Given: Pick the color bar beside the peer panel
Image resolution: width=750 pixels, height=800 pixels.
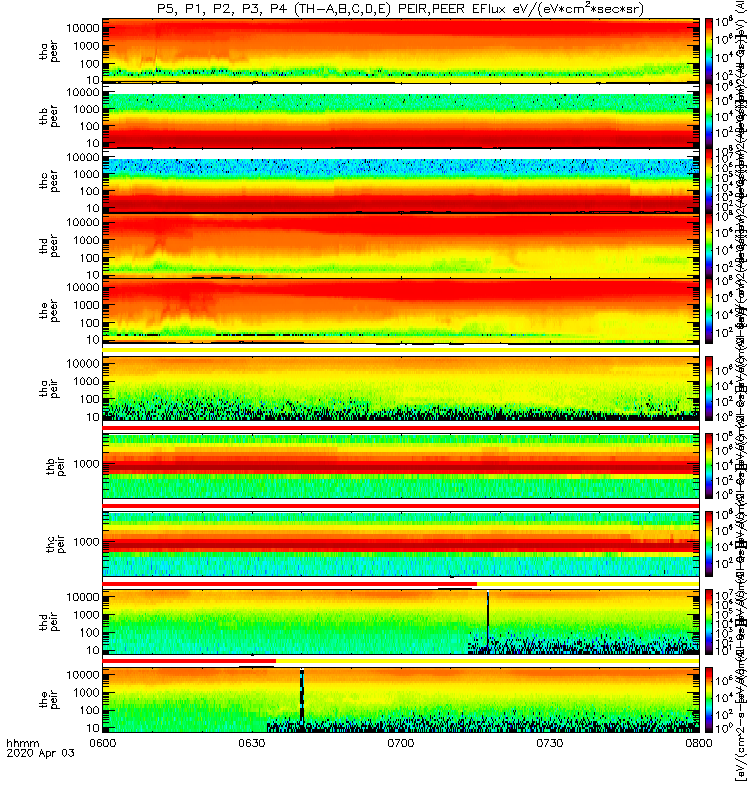Looking at the screenshot, I should click(709, 310).
